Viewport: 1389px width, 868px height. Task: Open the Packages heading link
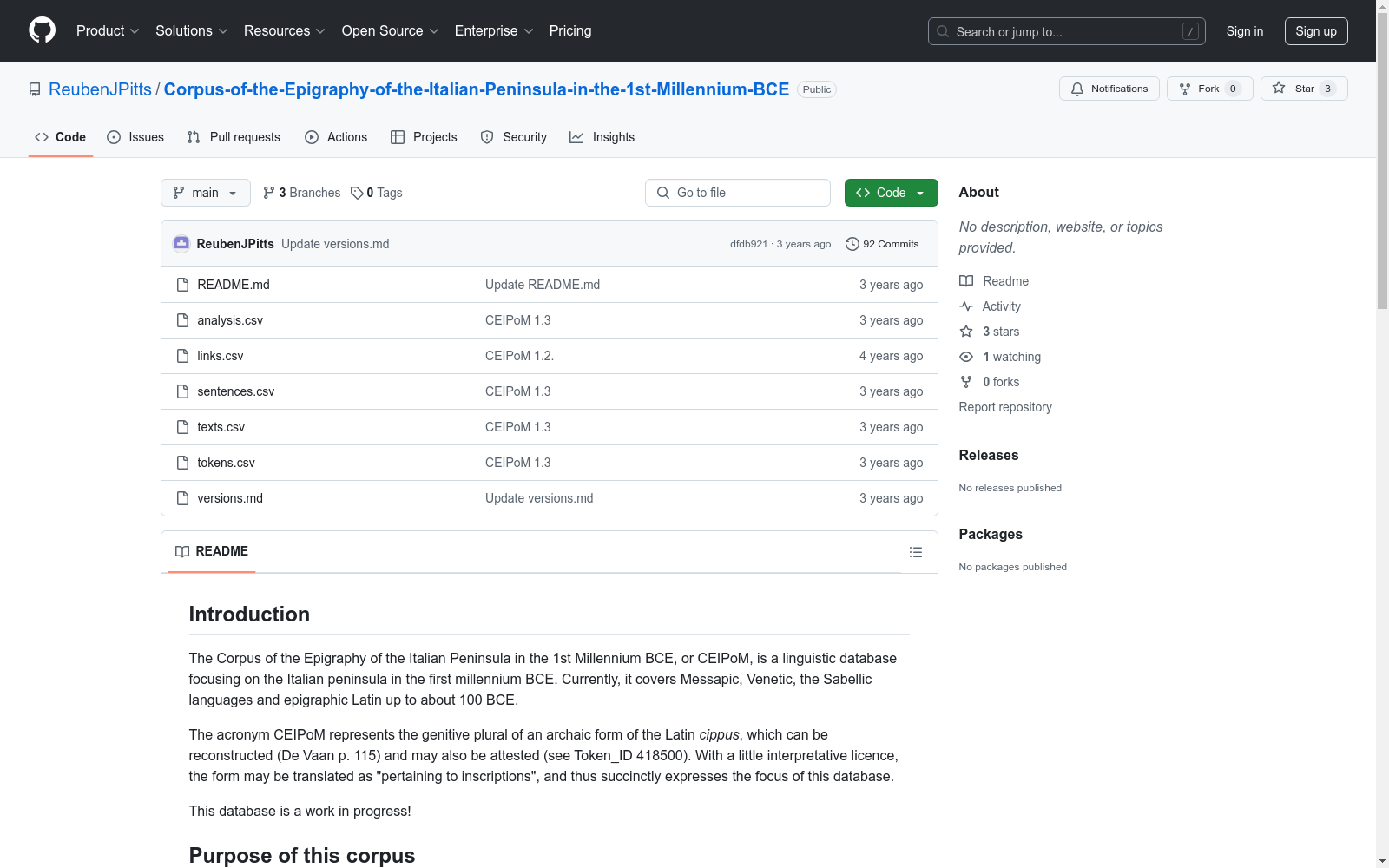[991, 534]
